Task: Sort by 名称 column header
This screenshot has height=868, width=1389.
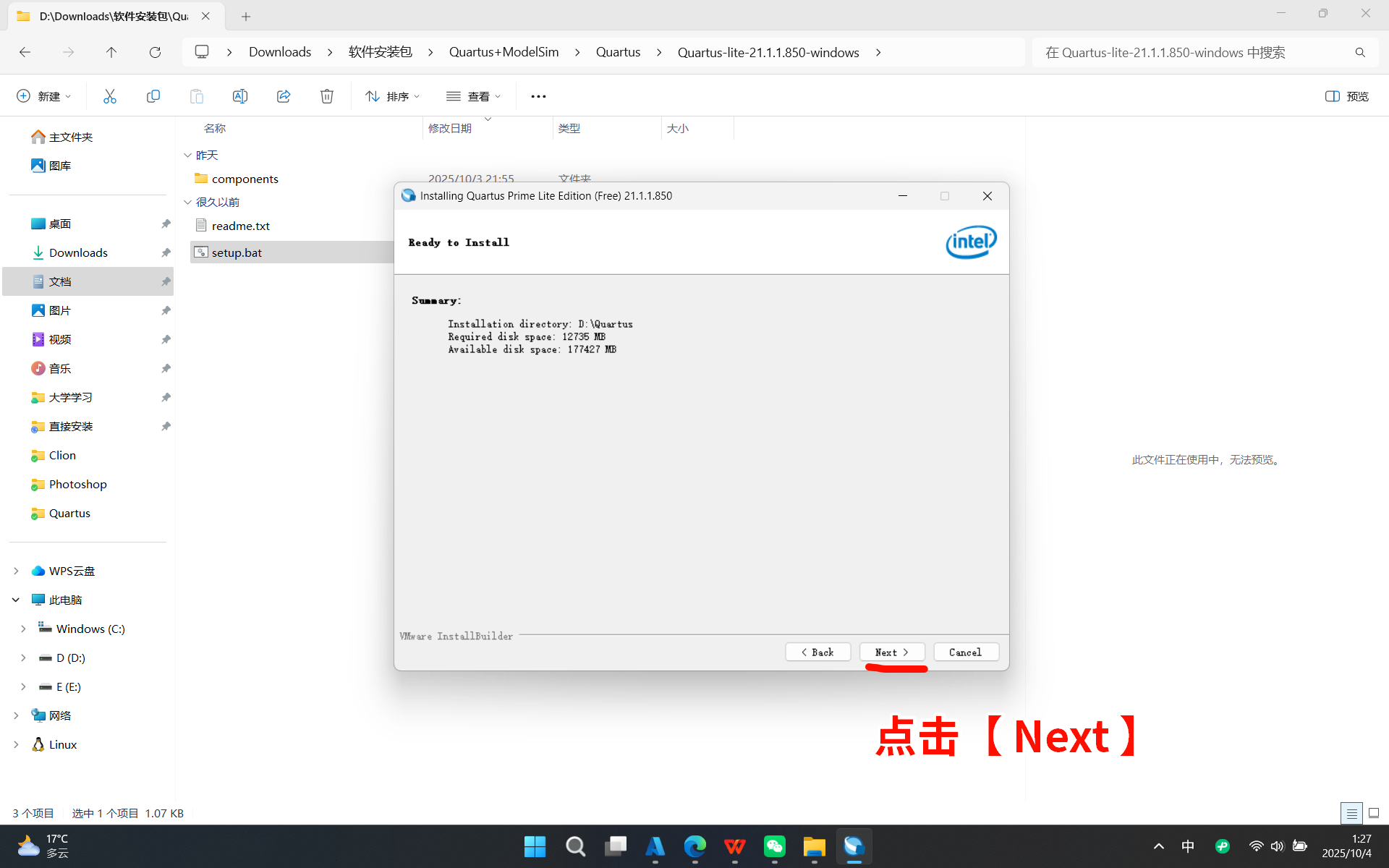Action: 215,128
